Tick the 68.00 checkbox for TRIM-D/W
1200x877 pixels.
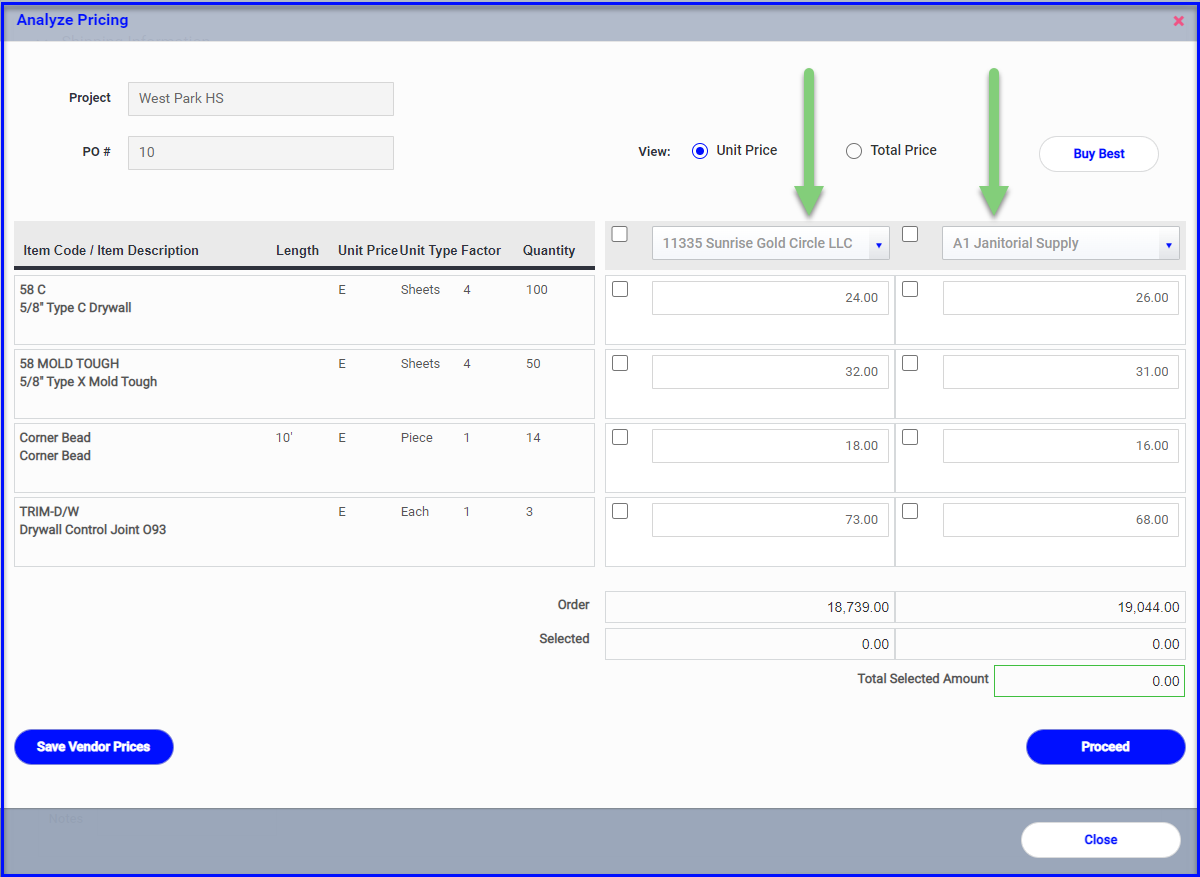tap(910, 511)
